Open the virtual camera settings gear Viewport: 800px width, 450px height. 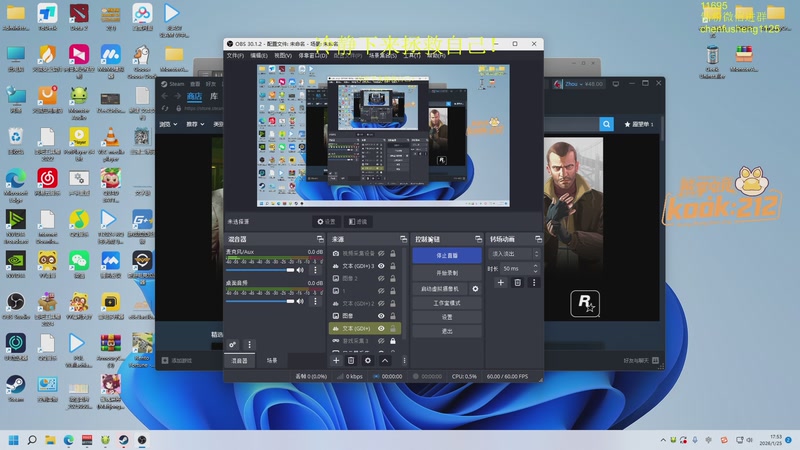click(x=475, y=288)
